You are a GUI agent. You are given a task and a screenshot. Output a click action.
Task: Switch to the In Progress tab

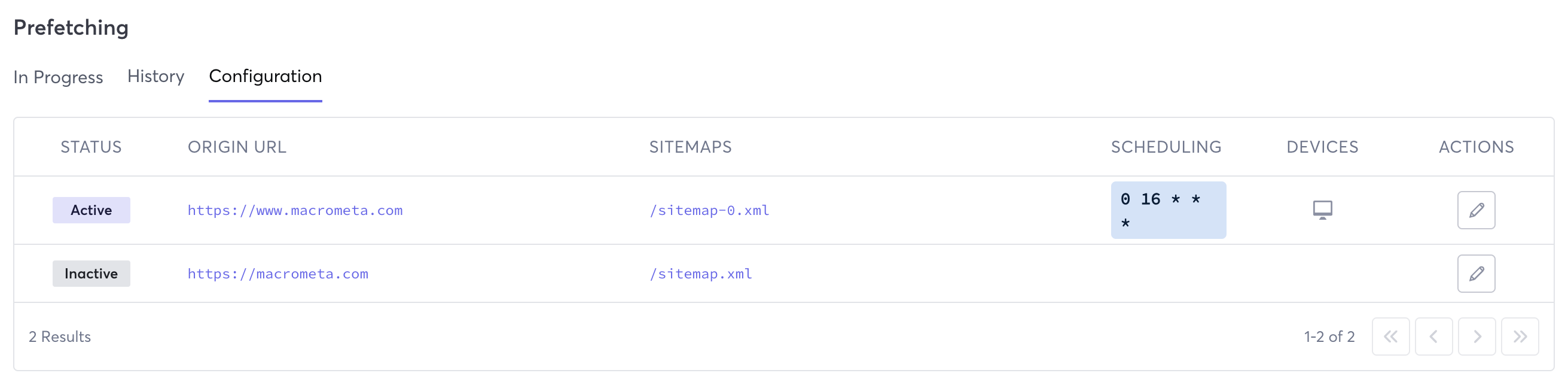[x=58, y=77]
